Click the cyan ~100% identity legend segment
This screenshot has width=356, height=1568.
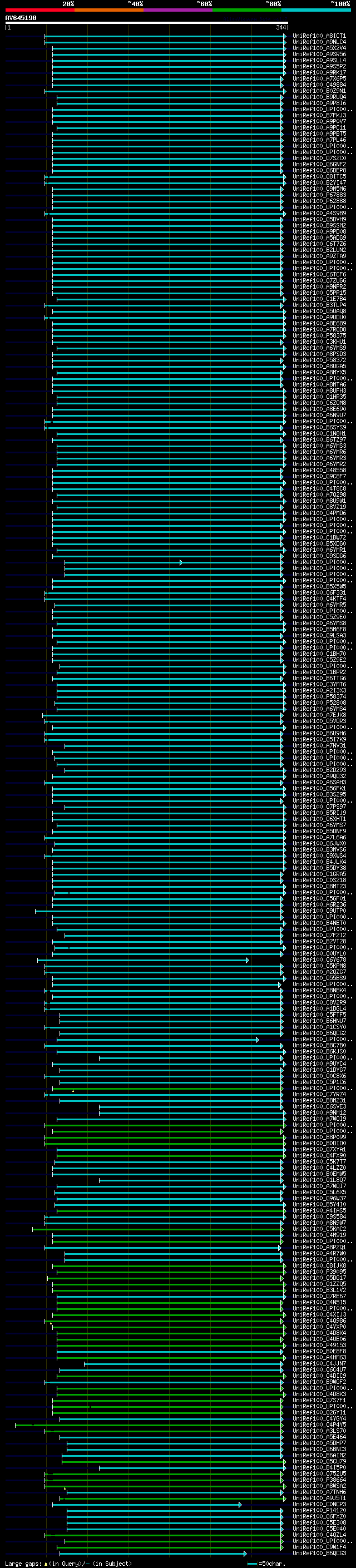click(x=316, y=10)
